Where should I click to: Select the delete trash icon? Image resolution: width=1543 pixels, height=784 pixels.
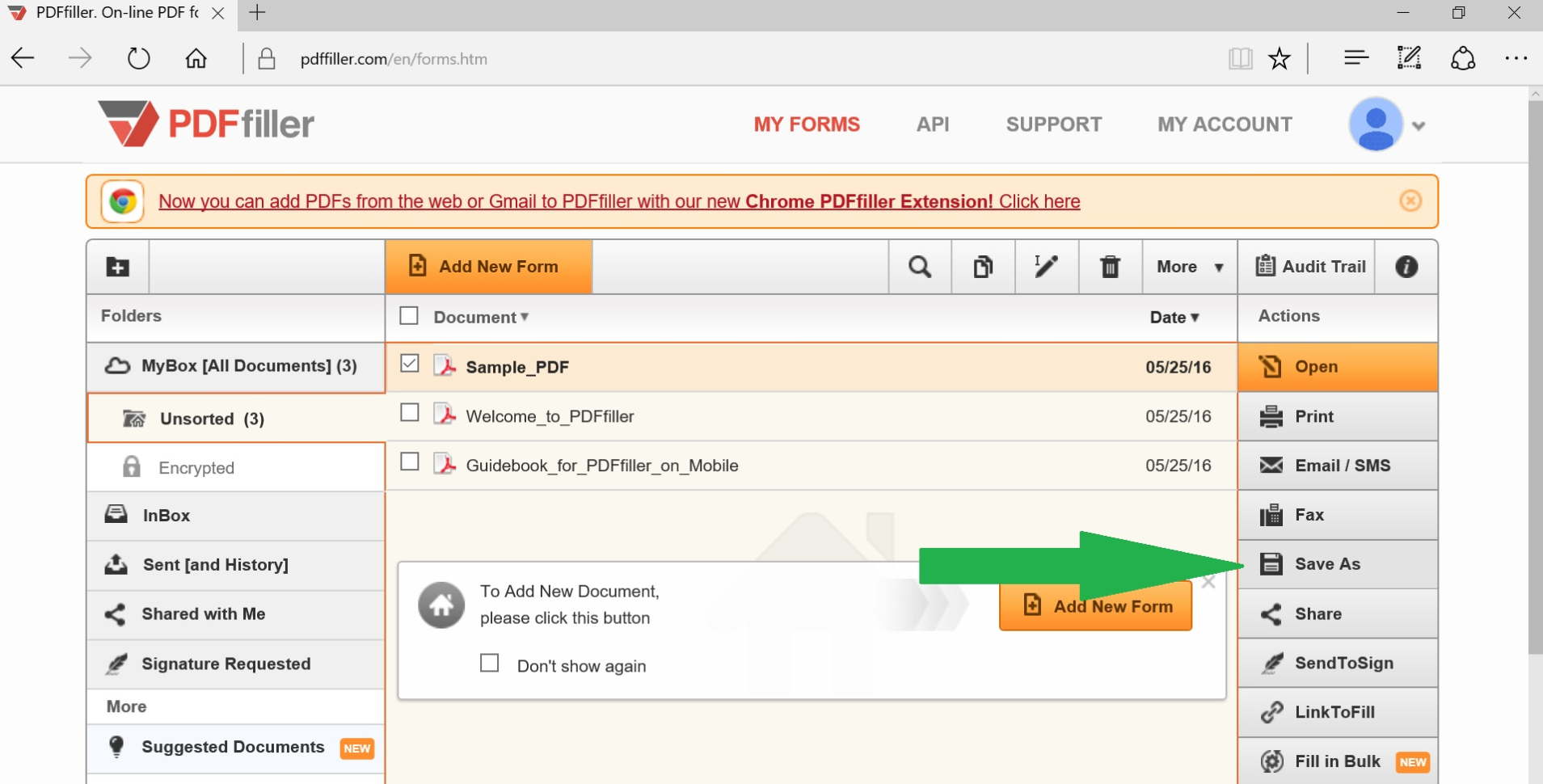1111,267
